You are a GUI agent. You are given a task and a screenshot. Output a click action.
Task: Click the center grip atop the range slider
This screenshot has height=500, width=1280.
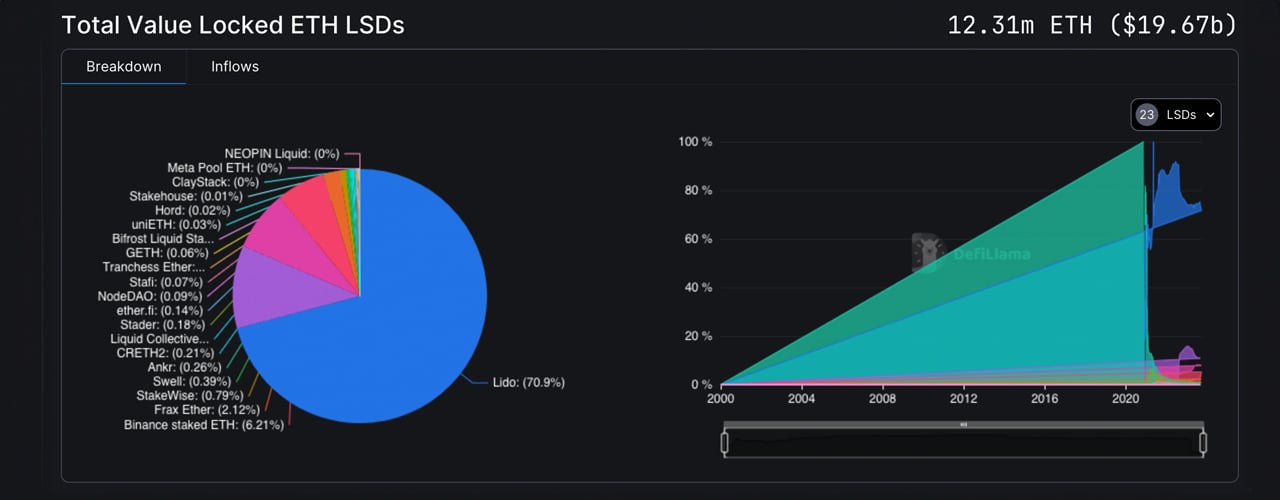click(963, 425)
